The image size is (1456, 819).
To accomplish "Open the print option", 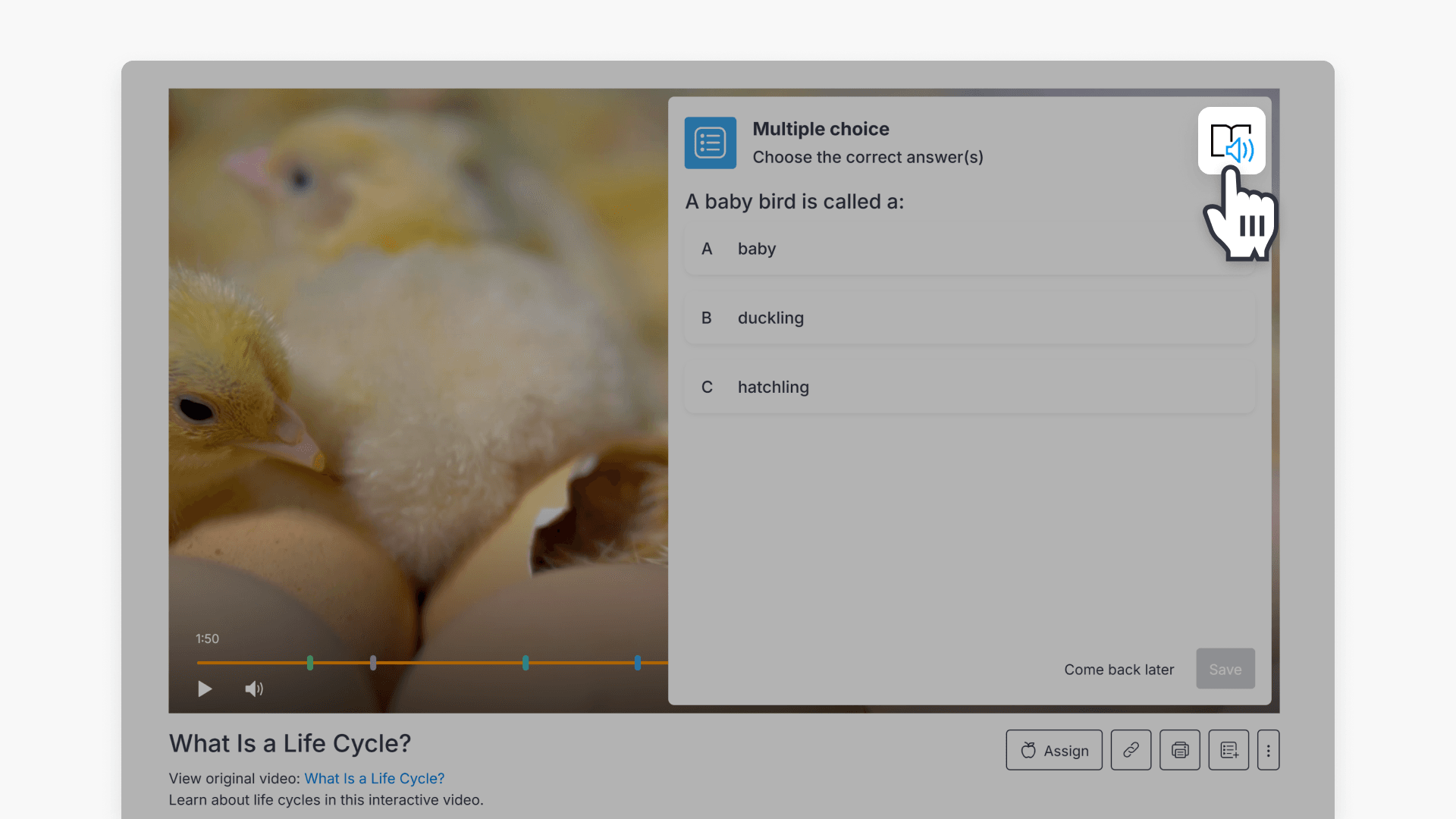I will click(x=1179, y=750).
